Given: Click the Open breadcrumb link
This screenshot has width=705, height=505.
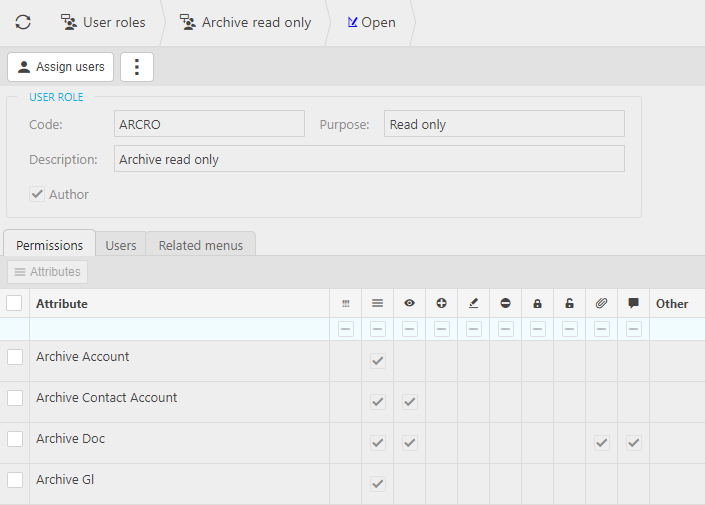Looking at the screenshot, I should click(x=372, y=22).
